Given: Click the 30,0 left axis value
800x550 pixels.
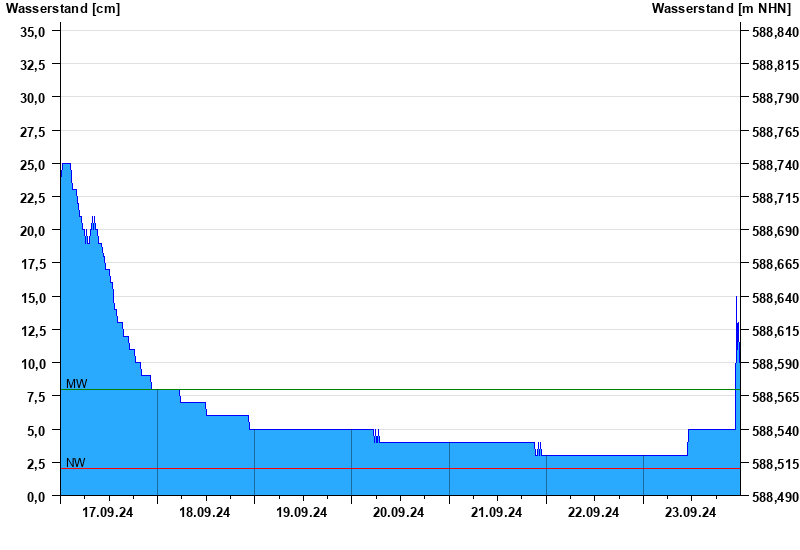Looking at the screenshot, I should coord(32,98).
